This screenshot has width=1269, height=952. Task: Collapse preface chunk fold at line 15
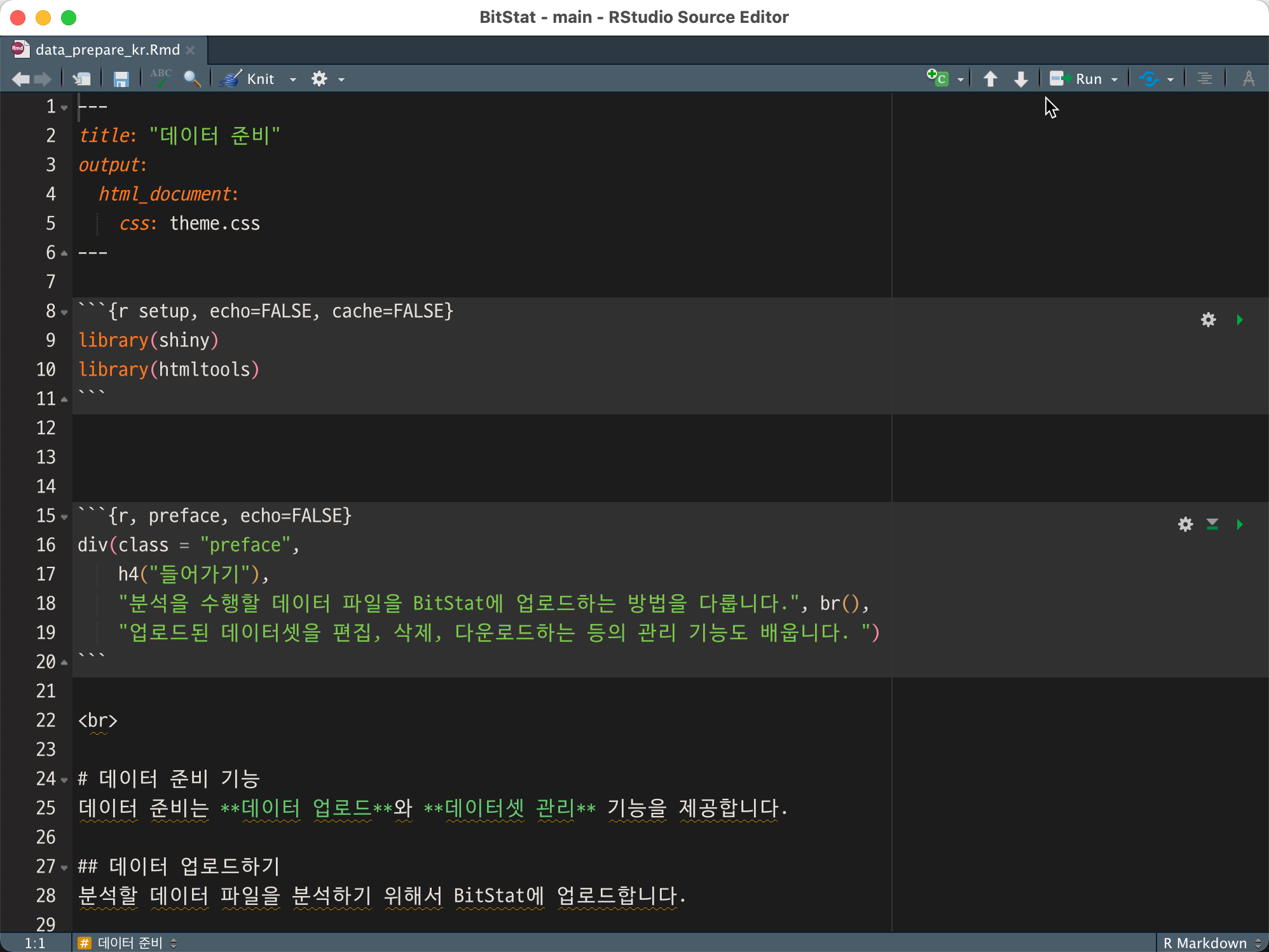(x=64, y=517)
